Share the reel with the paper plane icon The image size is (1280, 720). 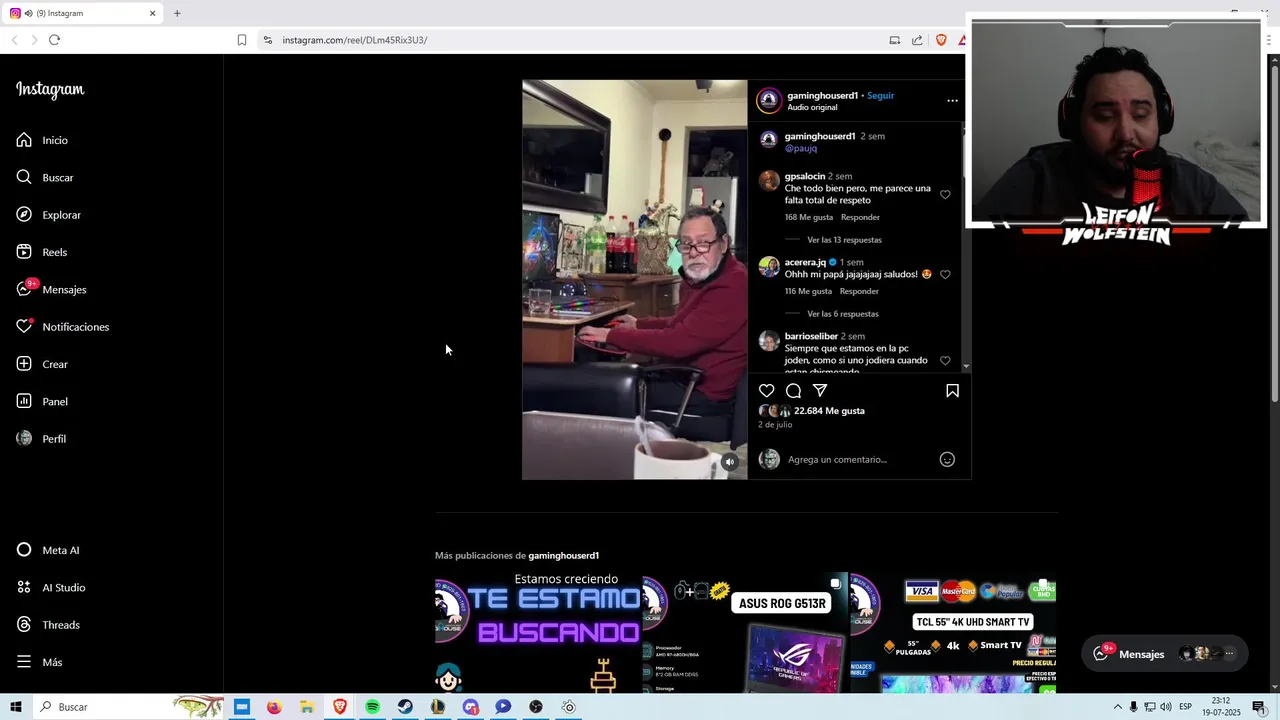[x=820, y=391]
